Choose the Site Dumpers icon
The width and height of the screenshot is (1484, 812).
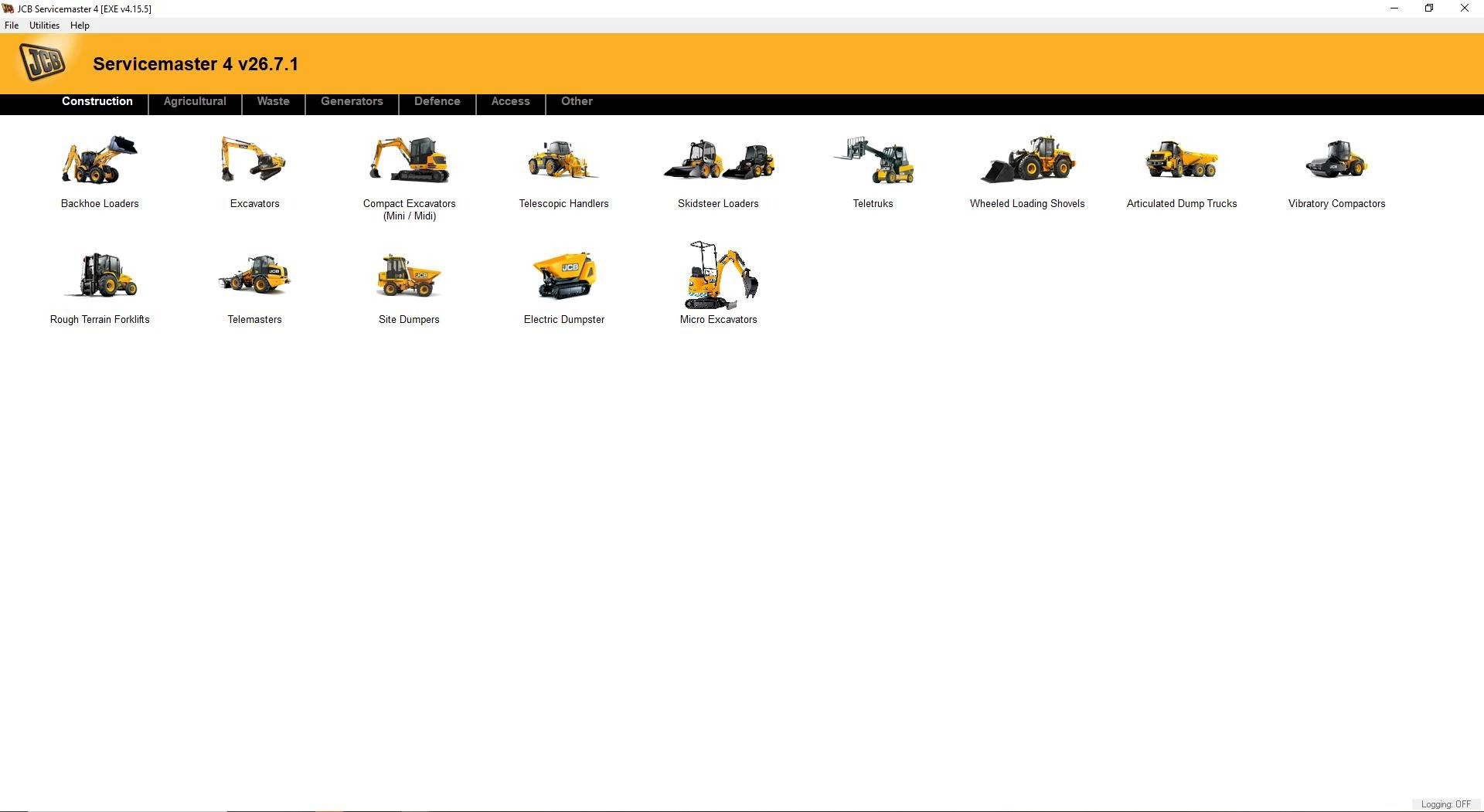pos(409,275)
